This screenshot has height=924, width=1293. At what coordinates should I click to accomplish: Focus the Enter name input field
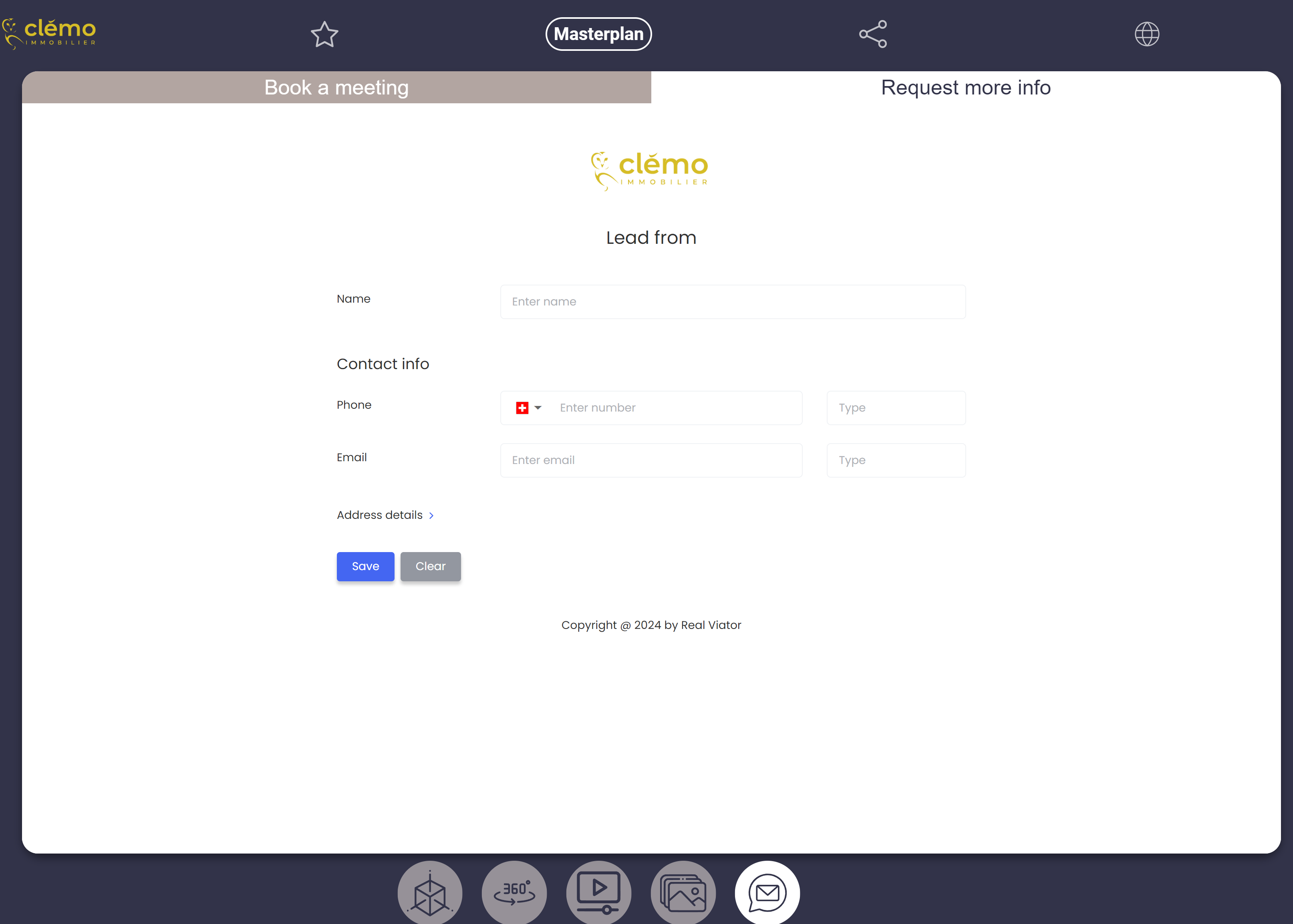[x=733, y=301]
